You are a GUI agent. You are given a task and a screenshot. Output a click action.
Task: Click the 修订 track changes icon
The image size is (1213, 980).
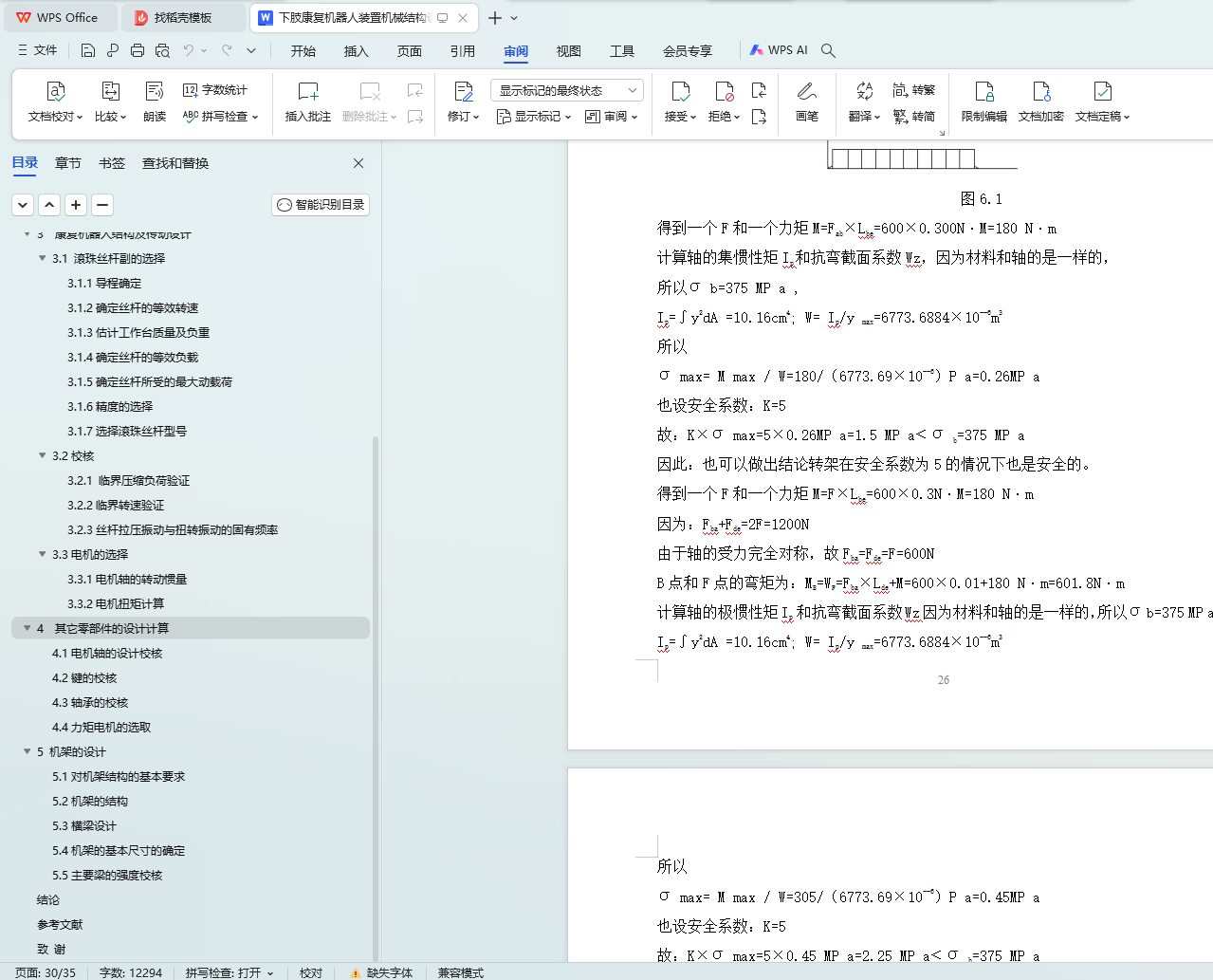pyautogui.click(x=463, y=91)
